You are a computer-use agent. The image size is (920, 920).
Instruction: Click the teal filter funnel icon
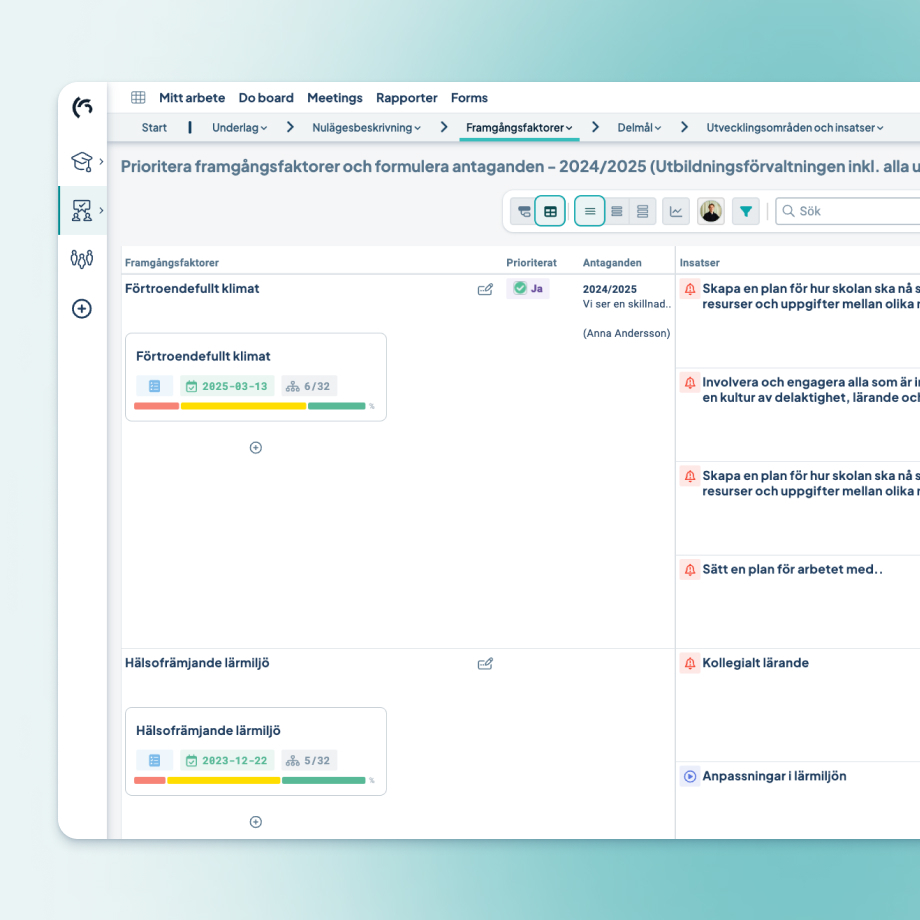point(745,211)
